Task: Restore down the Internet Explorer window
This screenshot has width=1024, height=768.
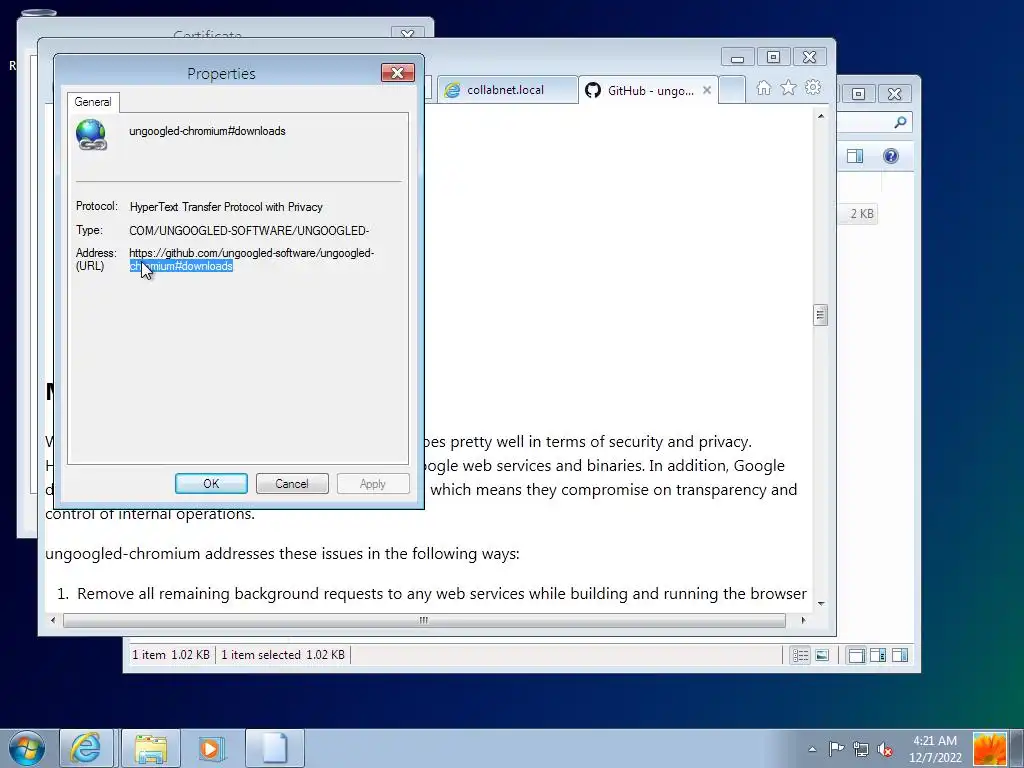Action: [773, 57]
